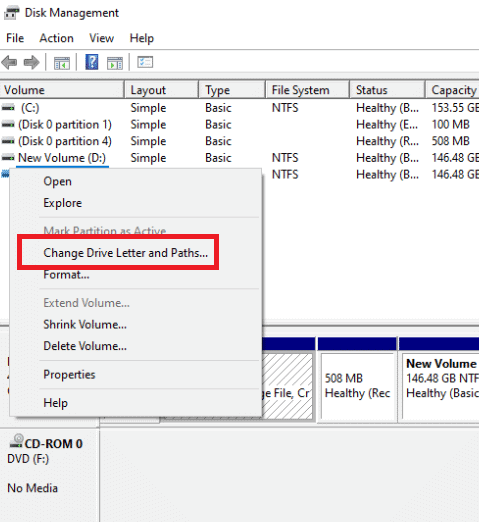The width and height of the screenshot is (479, 522).
Task: Select Shrink Volume from context menu
Action: click(85, 324)
